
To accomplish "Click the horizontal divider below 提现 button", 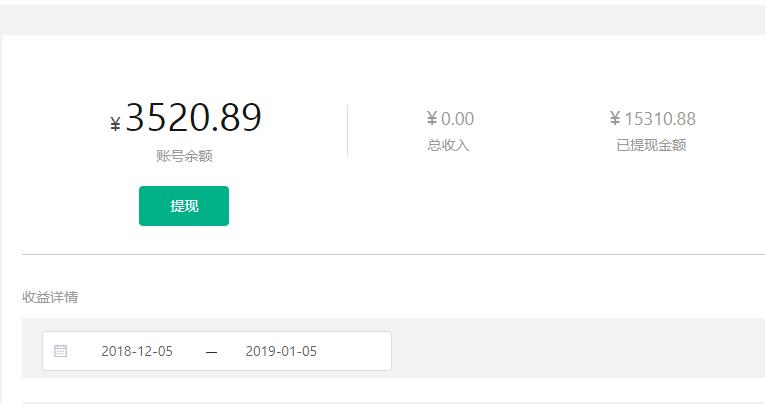I will [400, 254].
